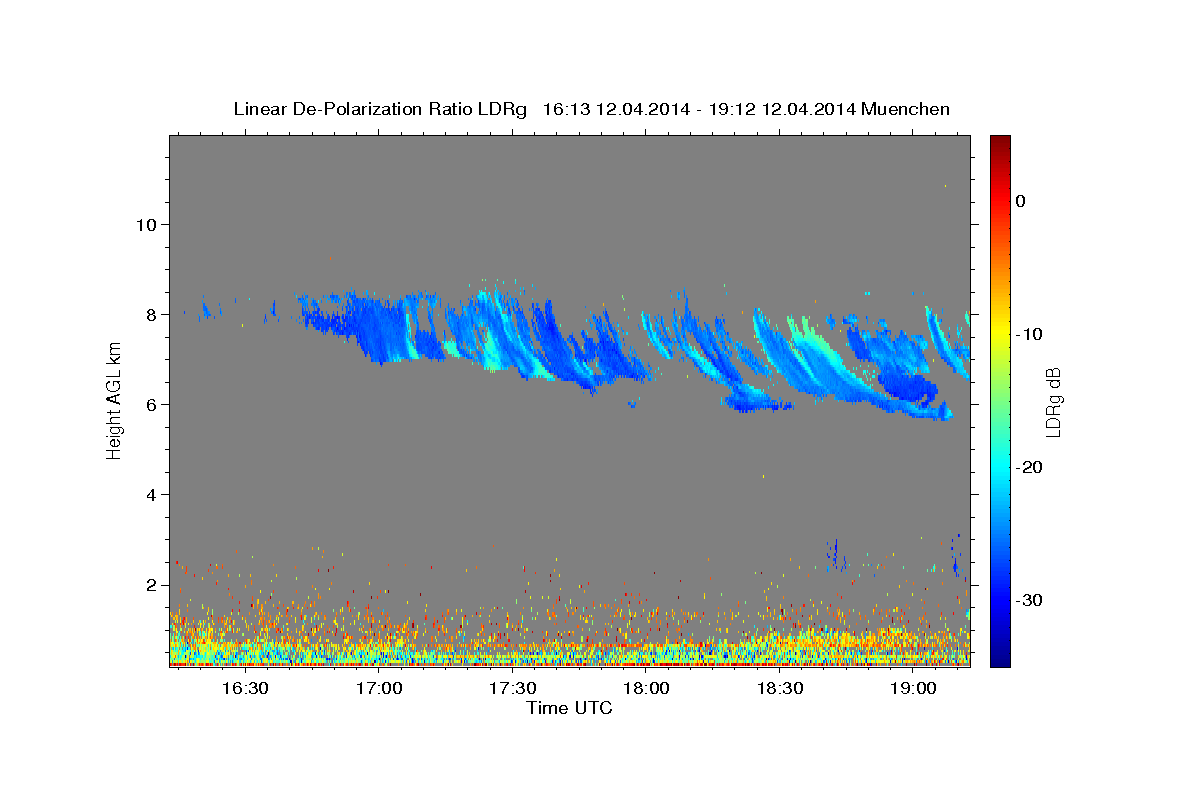Viewport: 1200px width, 800px height.
Task: Click the colorbar value label 0
Action: pyautogui.click(x=1021, y=201)
